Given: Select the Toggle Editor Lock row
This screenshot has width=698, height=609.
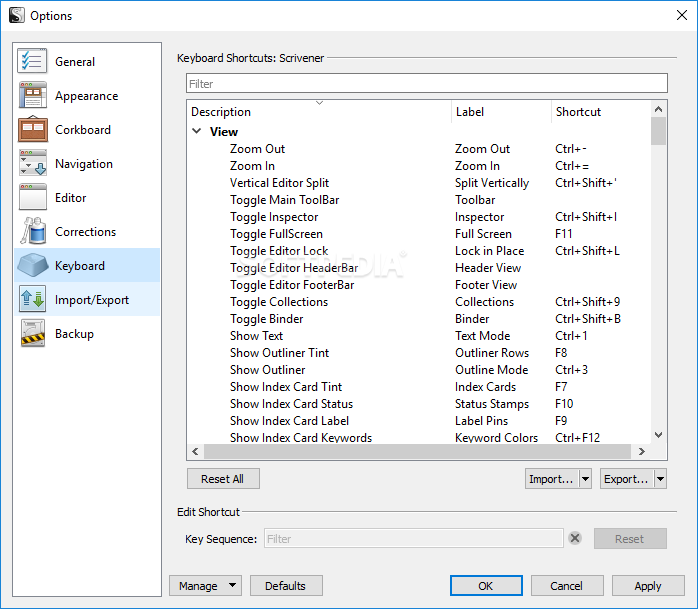Looking at the screenshot, I should [418, 251].
